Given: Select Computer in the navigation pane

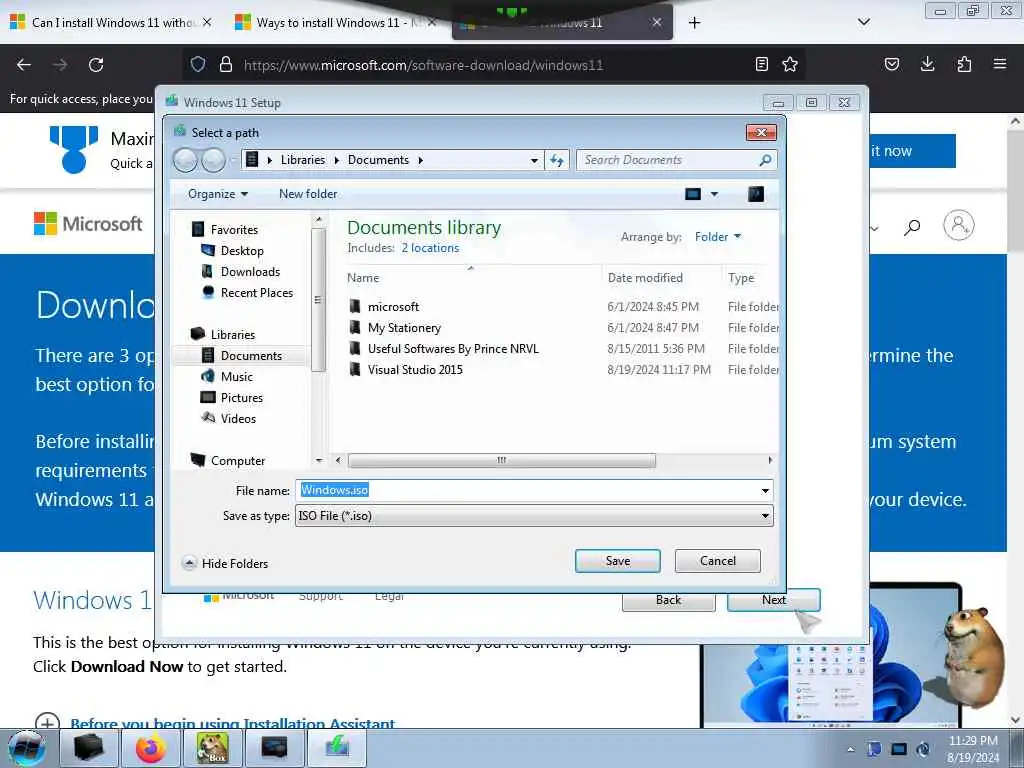Looking at the screenshot, I should 238,460.
